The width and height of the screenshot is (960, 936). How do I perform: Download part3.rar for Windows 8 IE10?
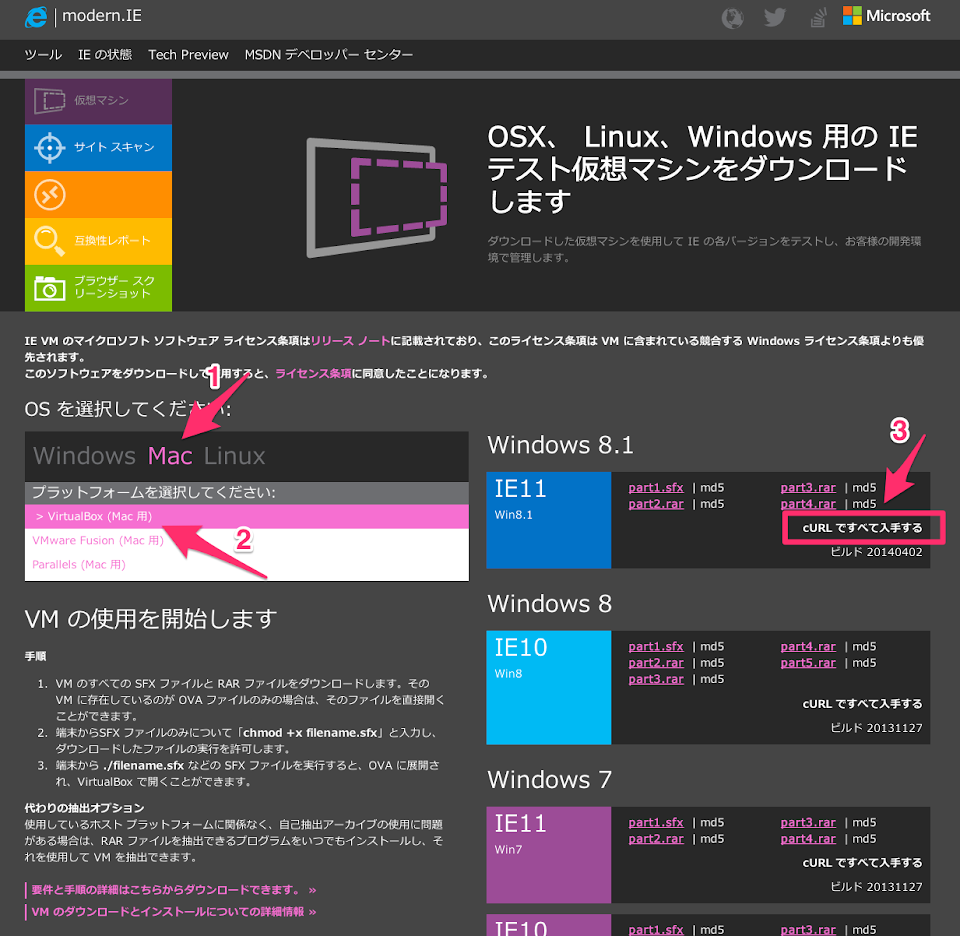click(x=656, y=680)
